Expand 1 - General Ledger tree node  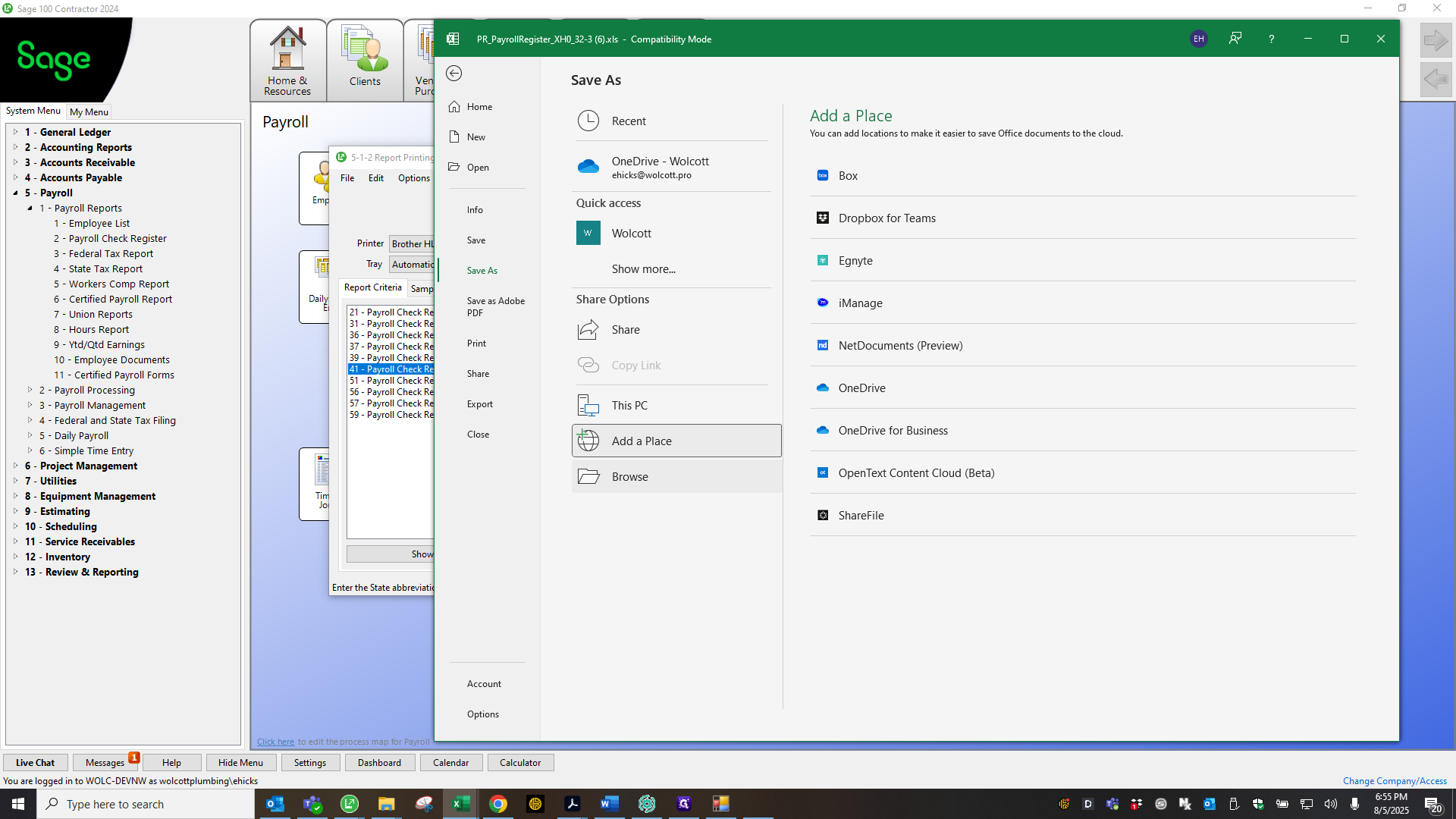pyautogui.click(x=15, y=132)
